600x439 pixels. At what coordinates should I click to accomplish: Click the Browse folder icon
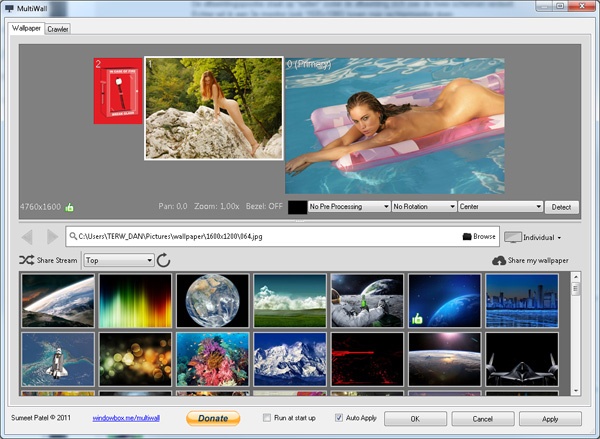point(466,237)
